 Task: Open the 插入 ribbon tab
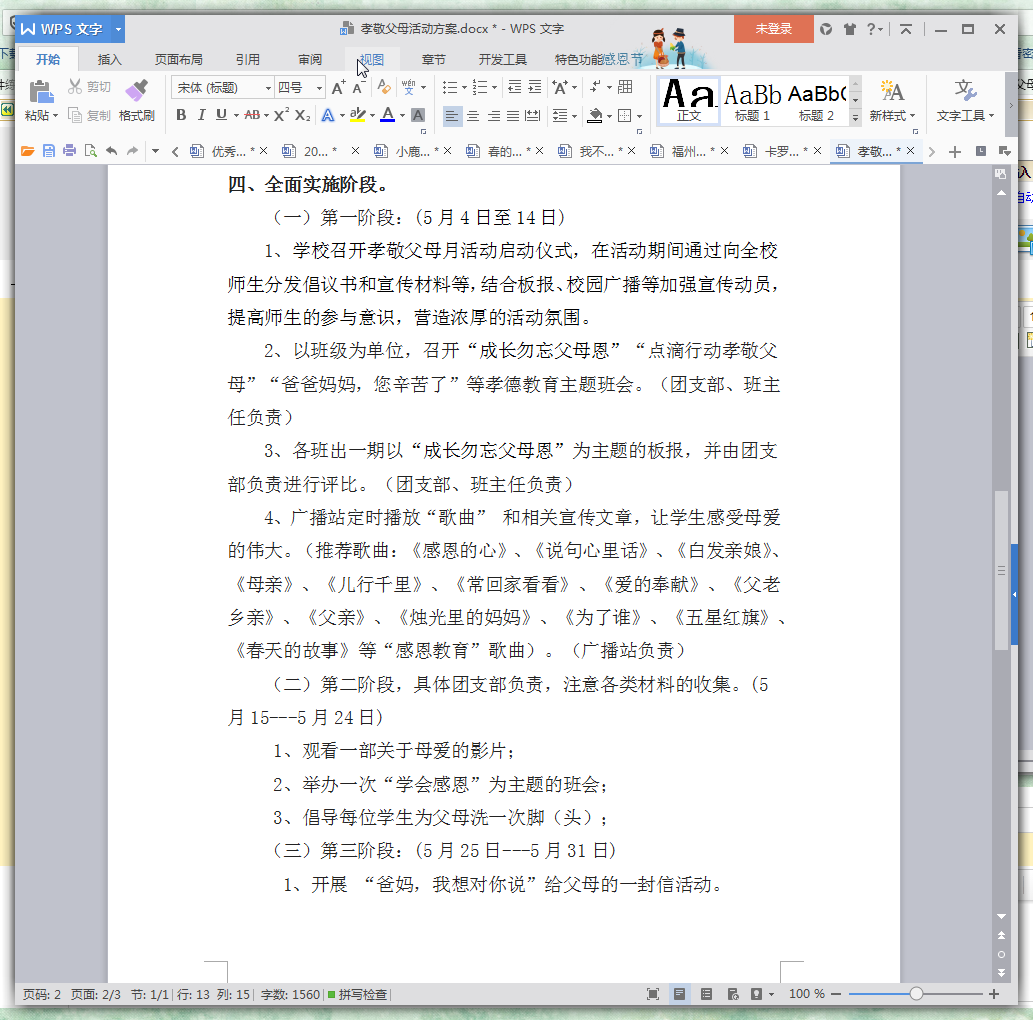pyautogui.click(x=109, y=59)
